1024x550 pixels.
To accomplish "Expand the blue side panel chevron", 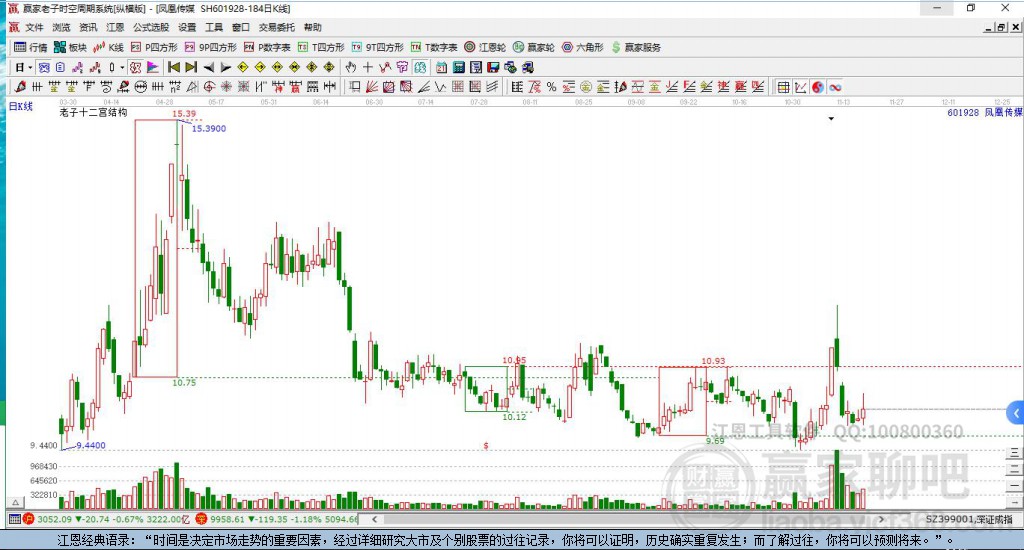I will (1016, 413).
